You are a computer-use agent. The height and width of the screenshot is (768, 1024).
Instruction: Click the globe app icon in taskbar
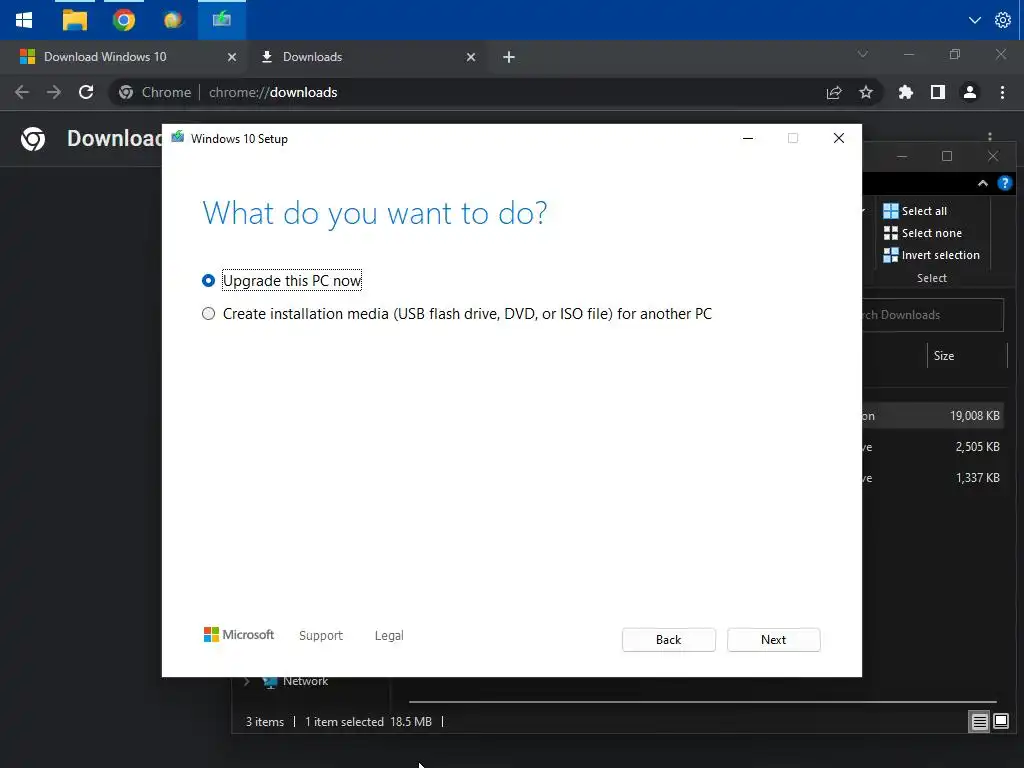point(172,20)
